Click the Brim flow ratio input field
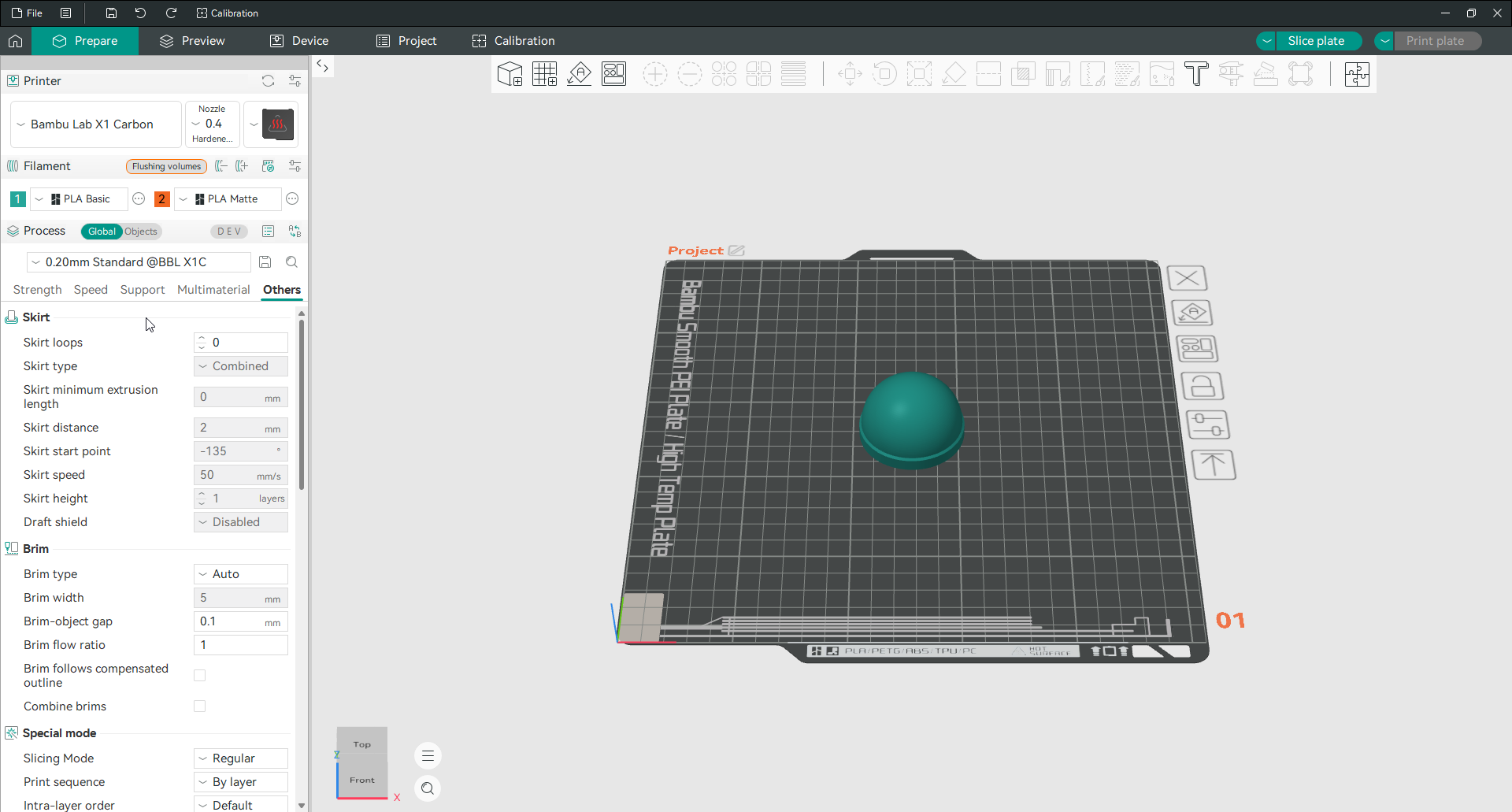The width and height of the screenshot is (1512, 812). coord(241,645)
